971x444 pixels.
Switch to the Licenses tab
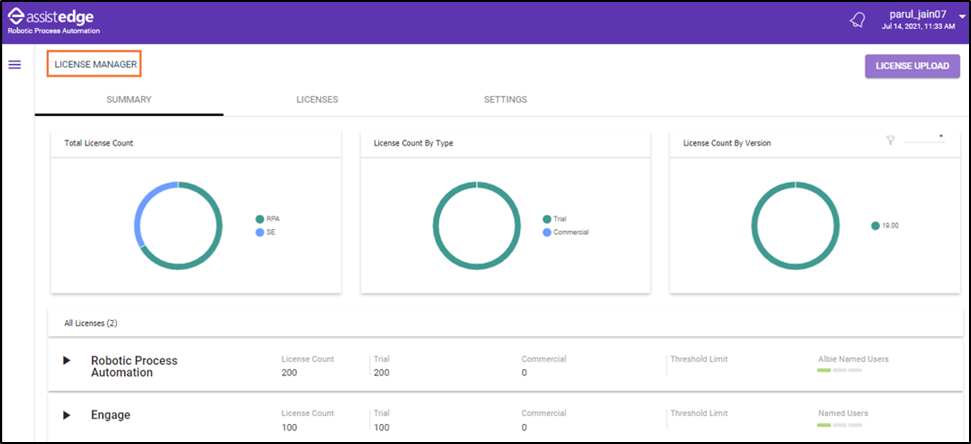click(317, 100)
